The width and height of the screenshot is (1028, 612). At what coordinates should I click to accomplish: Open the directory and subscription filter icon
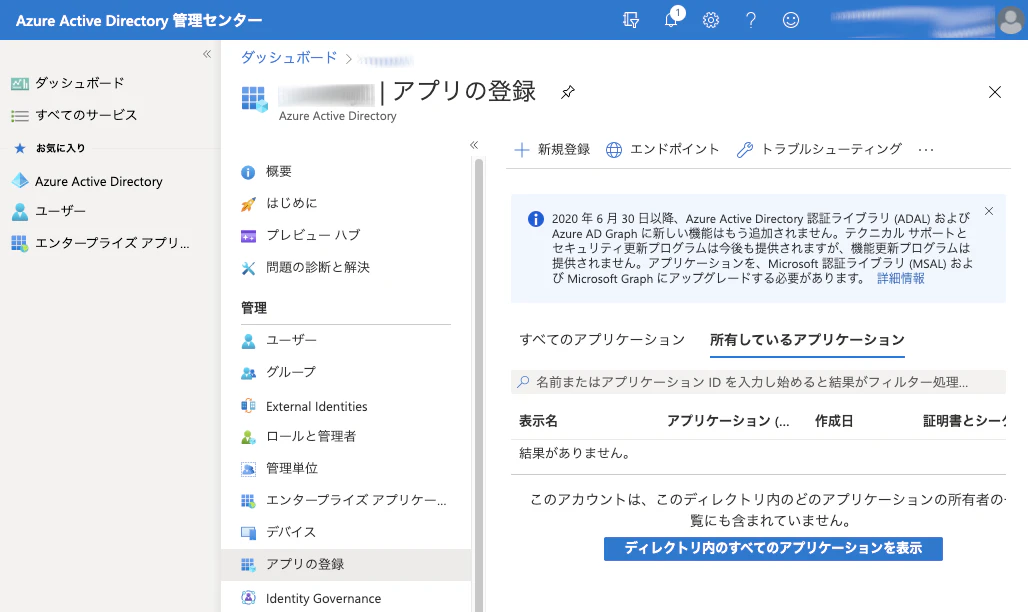coord(631,20)
